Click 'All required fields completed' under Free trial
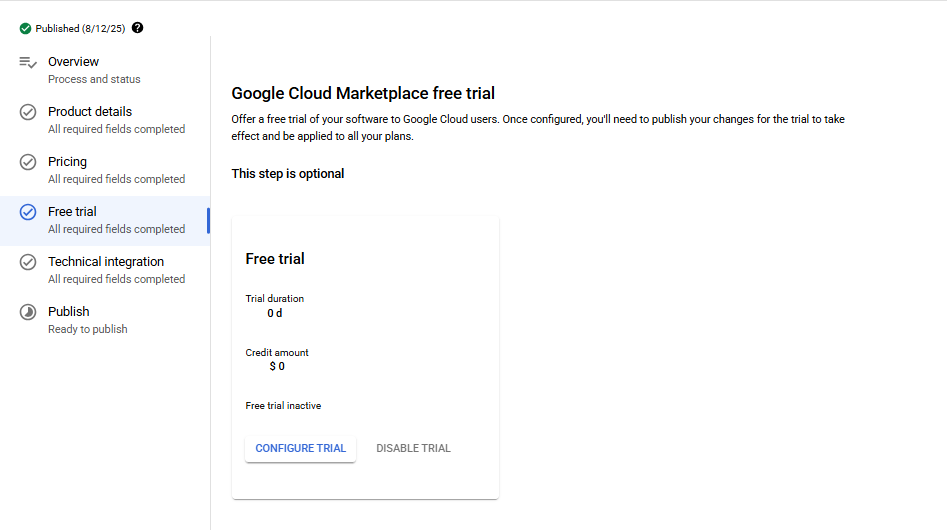This screenshot has height=530, width=947. (x=117, y=229)
